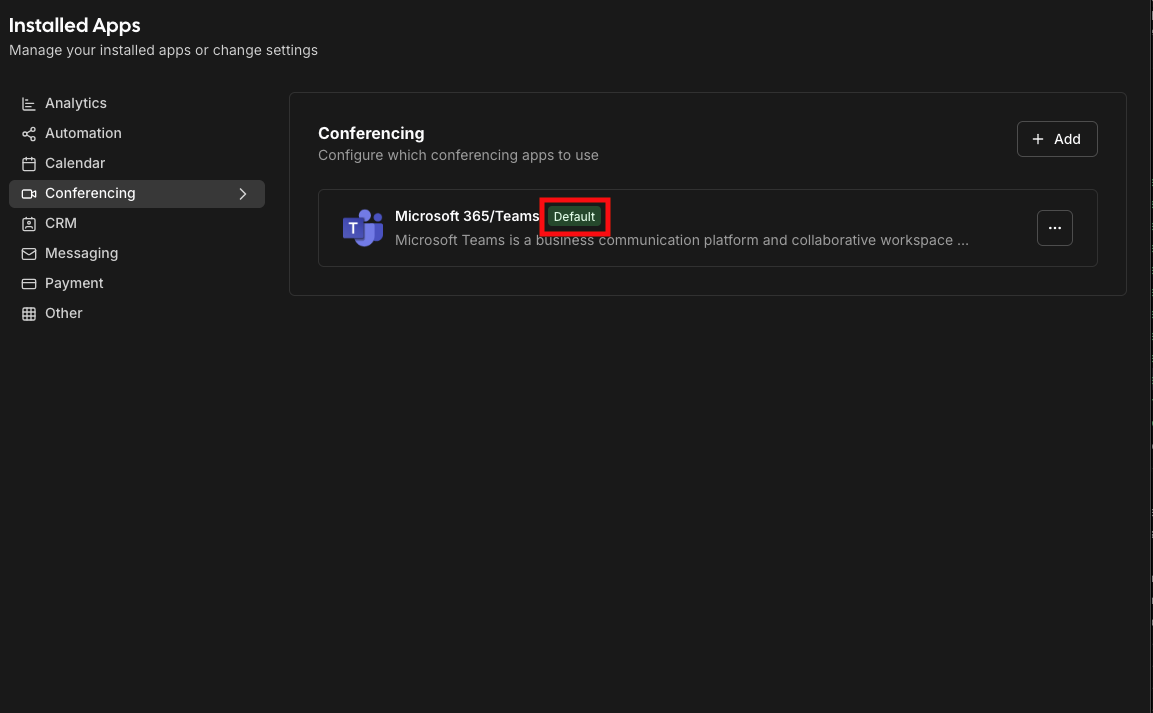Click the Installed Apps page heading
The height and width of the screenshot is (713, 1153).
point(75,25)
